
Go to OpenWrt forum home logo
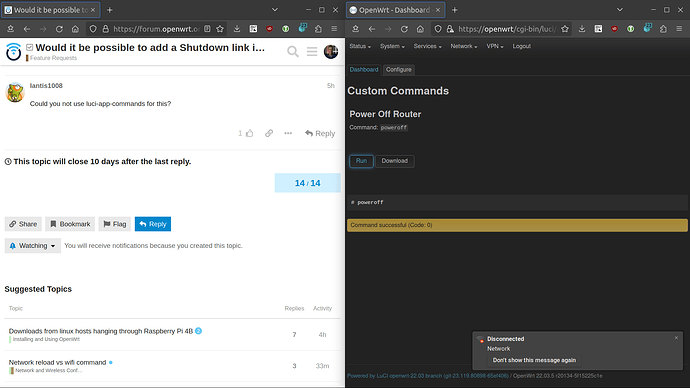tap(13, 51)
